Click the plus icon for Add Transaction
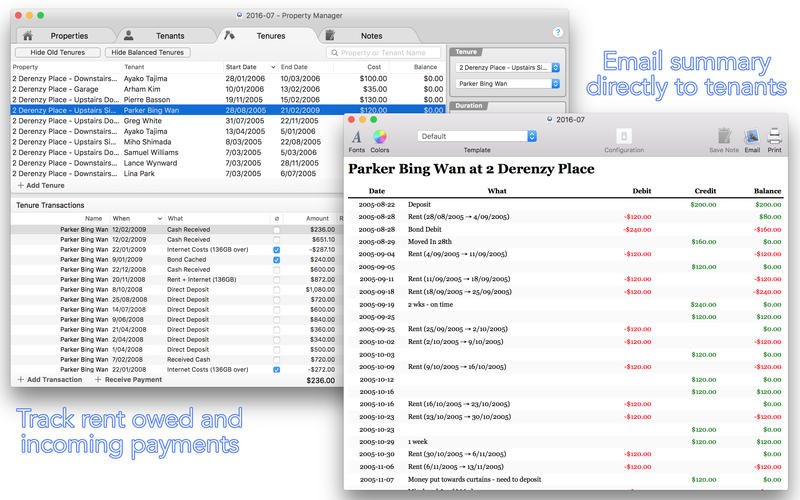 pos(21,380)
